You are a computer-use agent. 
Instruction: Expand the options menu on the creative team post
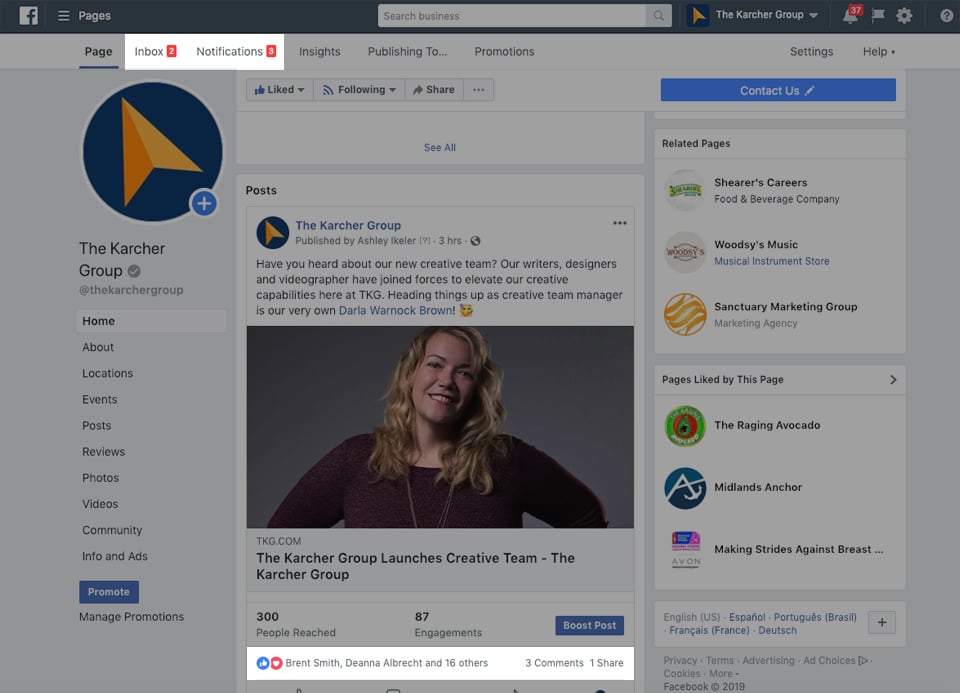(x=620, y=222)
